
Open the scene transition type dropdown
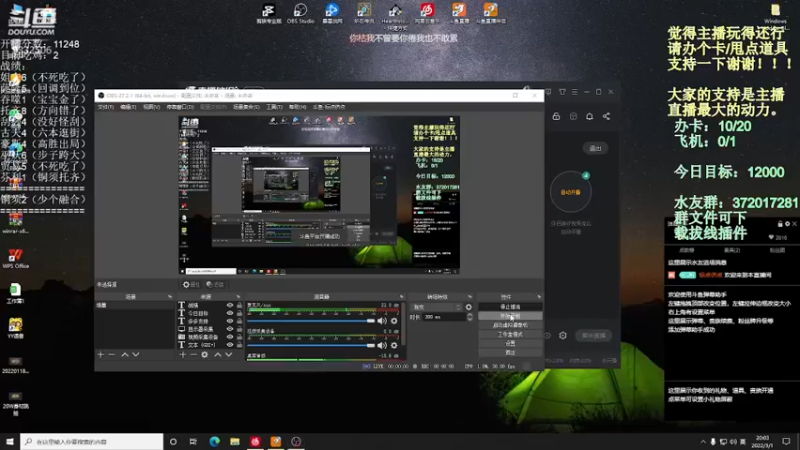[x=437, y=307]
